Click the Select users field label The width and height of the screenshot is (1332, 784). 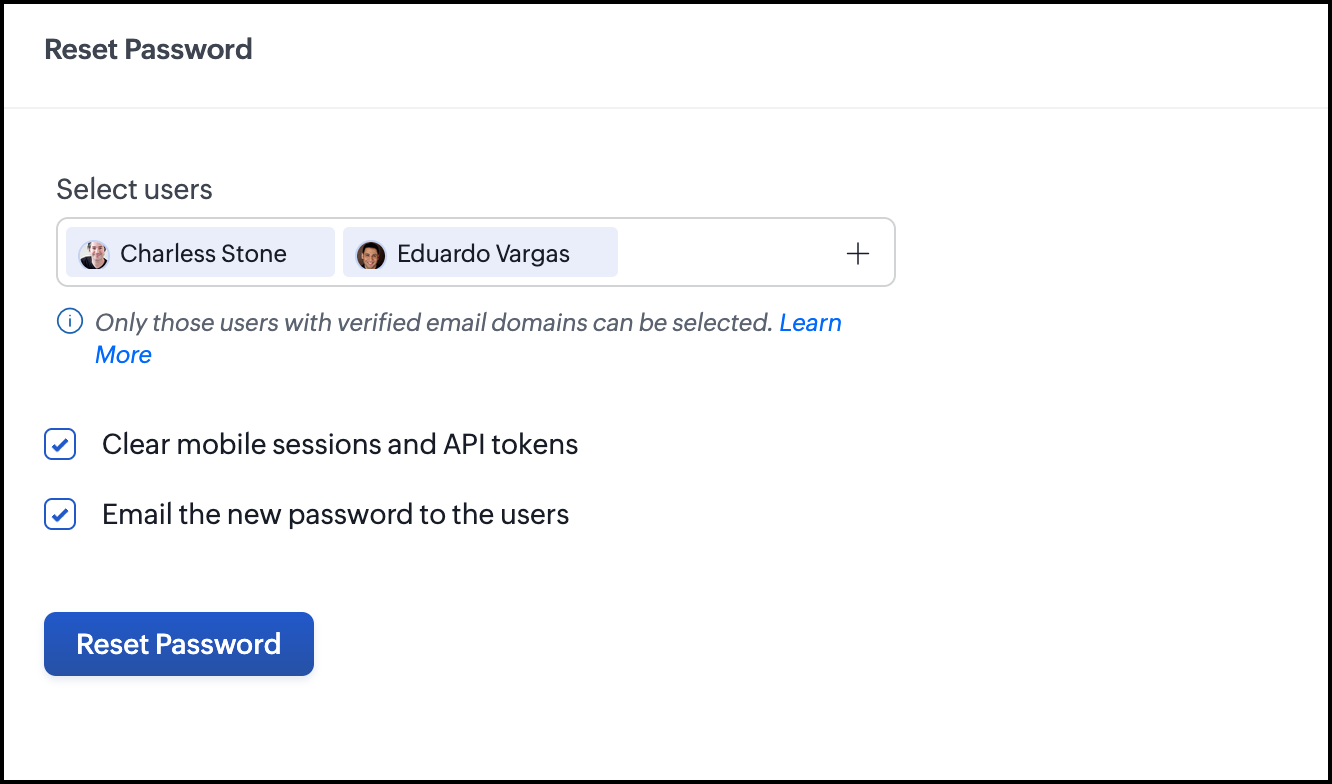tap(134, 189)
